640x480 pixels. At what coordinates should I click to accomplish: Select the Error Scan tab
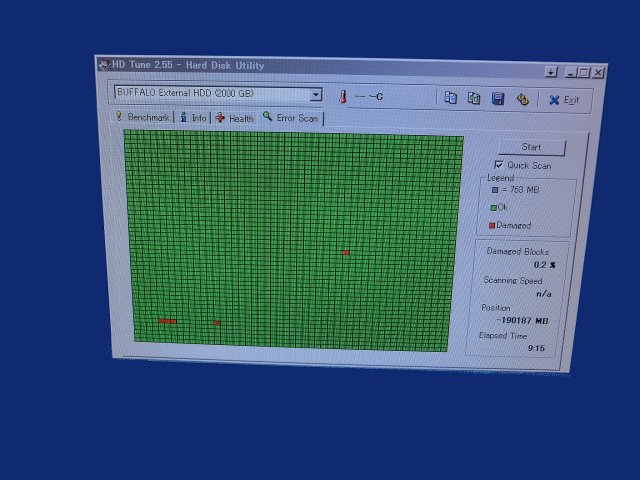pos(291,118)
